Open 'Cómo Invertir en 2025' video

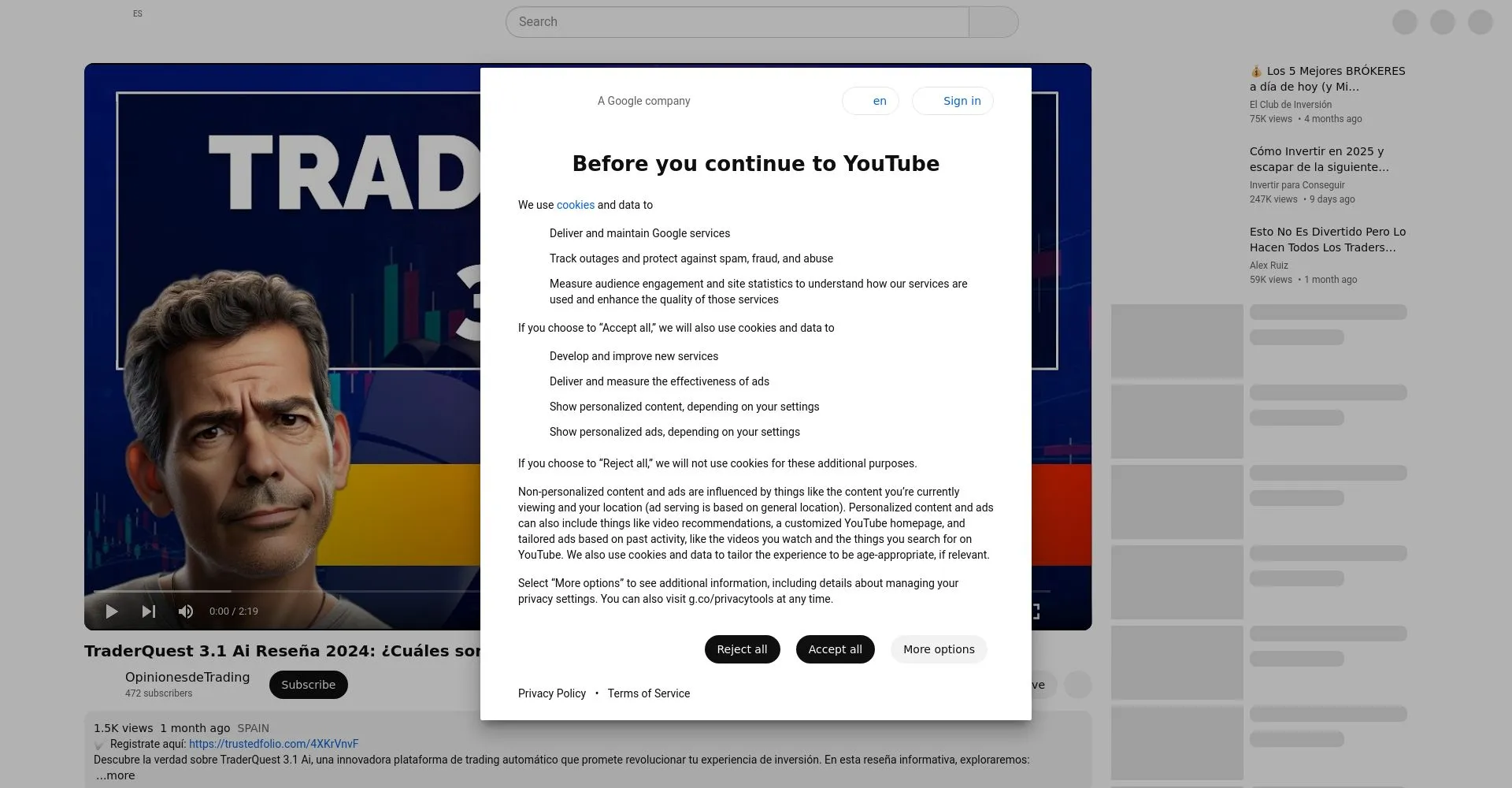1319,159
